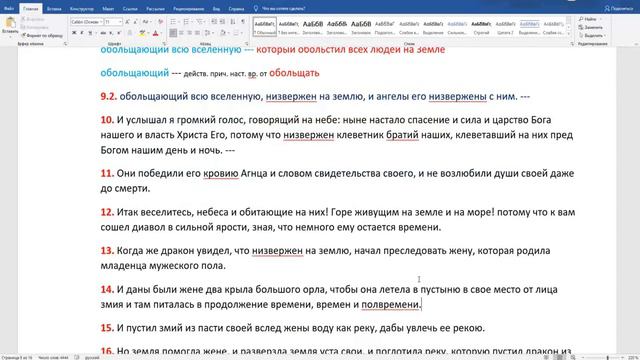Open the Font dialog launcher (Шрифт)
This screenshot has width=640, height=360.
tap(164, 44)
